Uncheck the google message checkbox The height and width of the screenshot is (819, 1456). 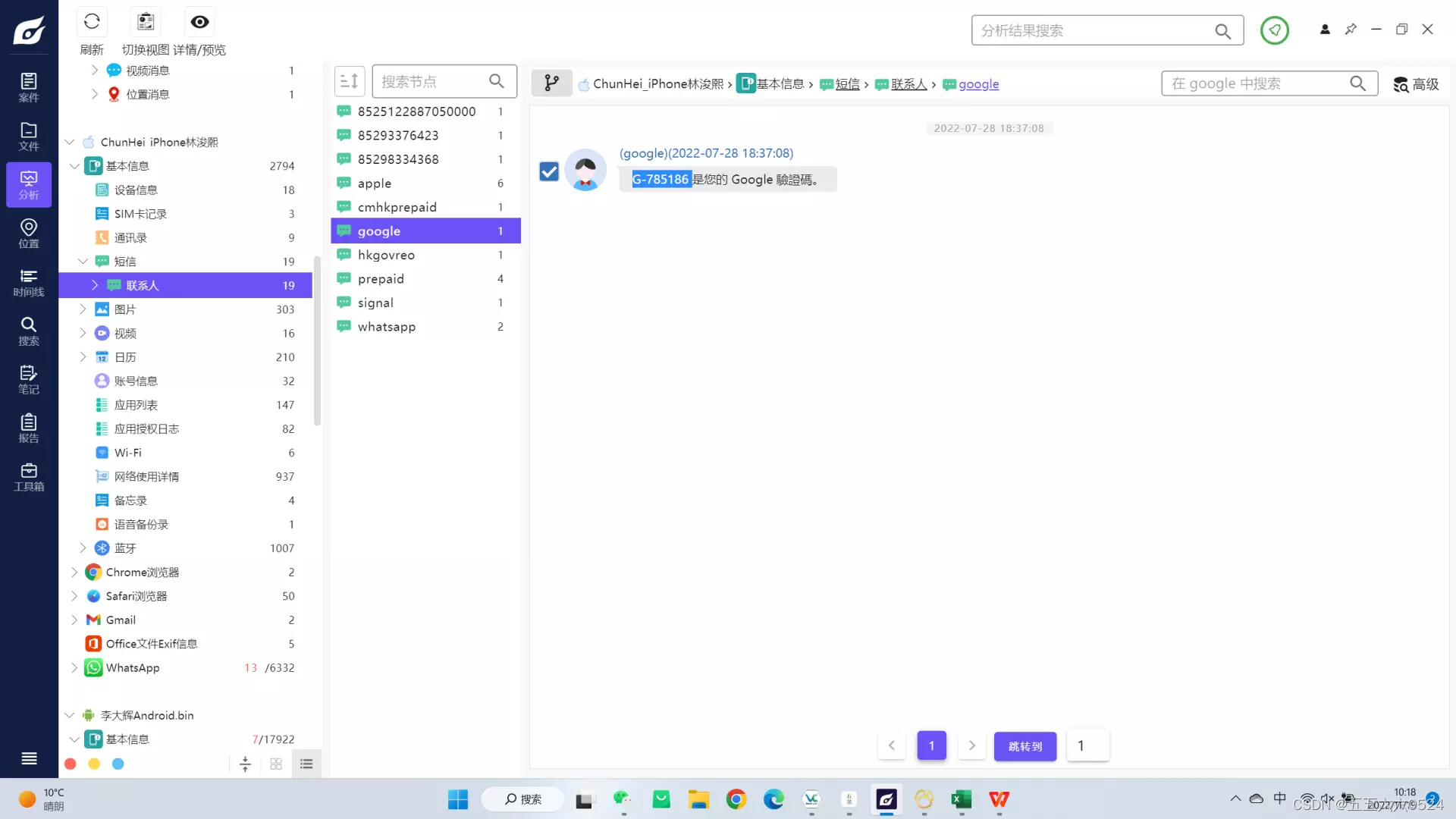[x=549, y=172]
